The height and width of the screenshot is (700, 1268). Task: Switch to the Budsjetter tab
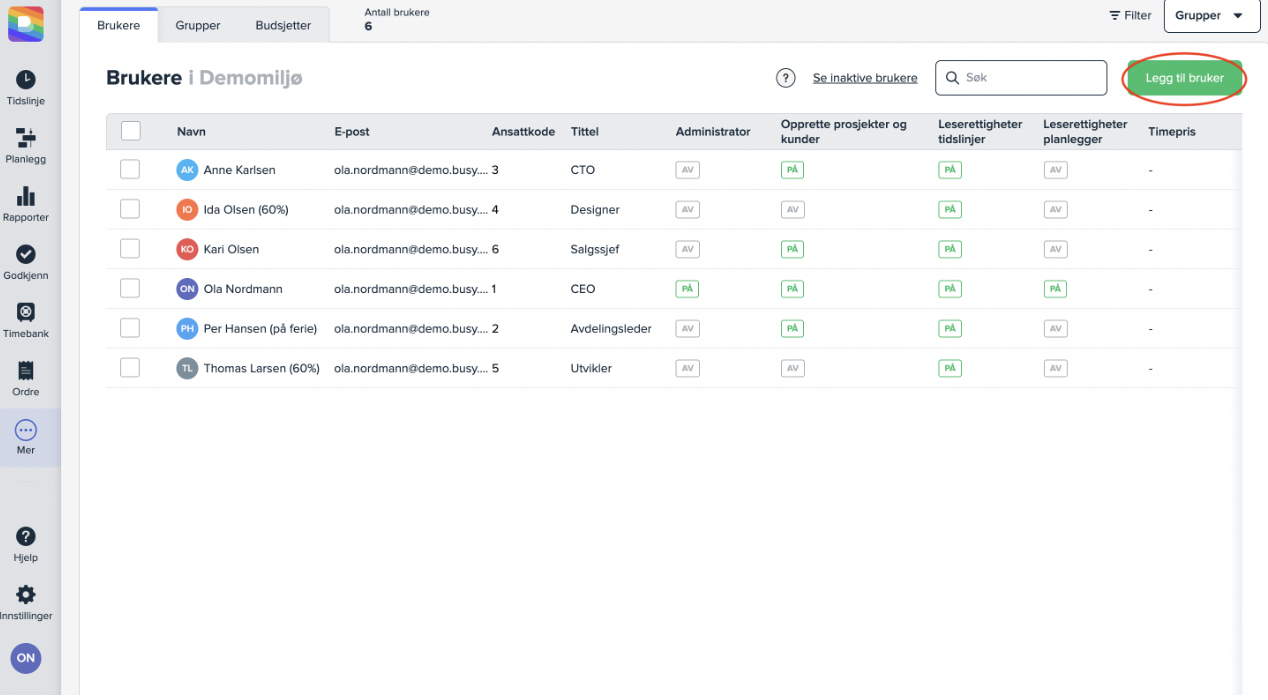click(x=284, y=25)
